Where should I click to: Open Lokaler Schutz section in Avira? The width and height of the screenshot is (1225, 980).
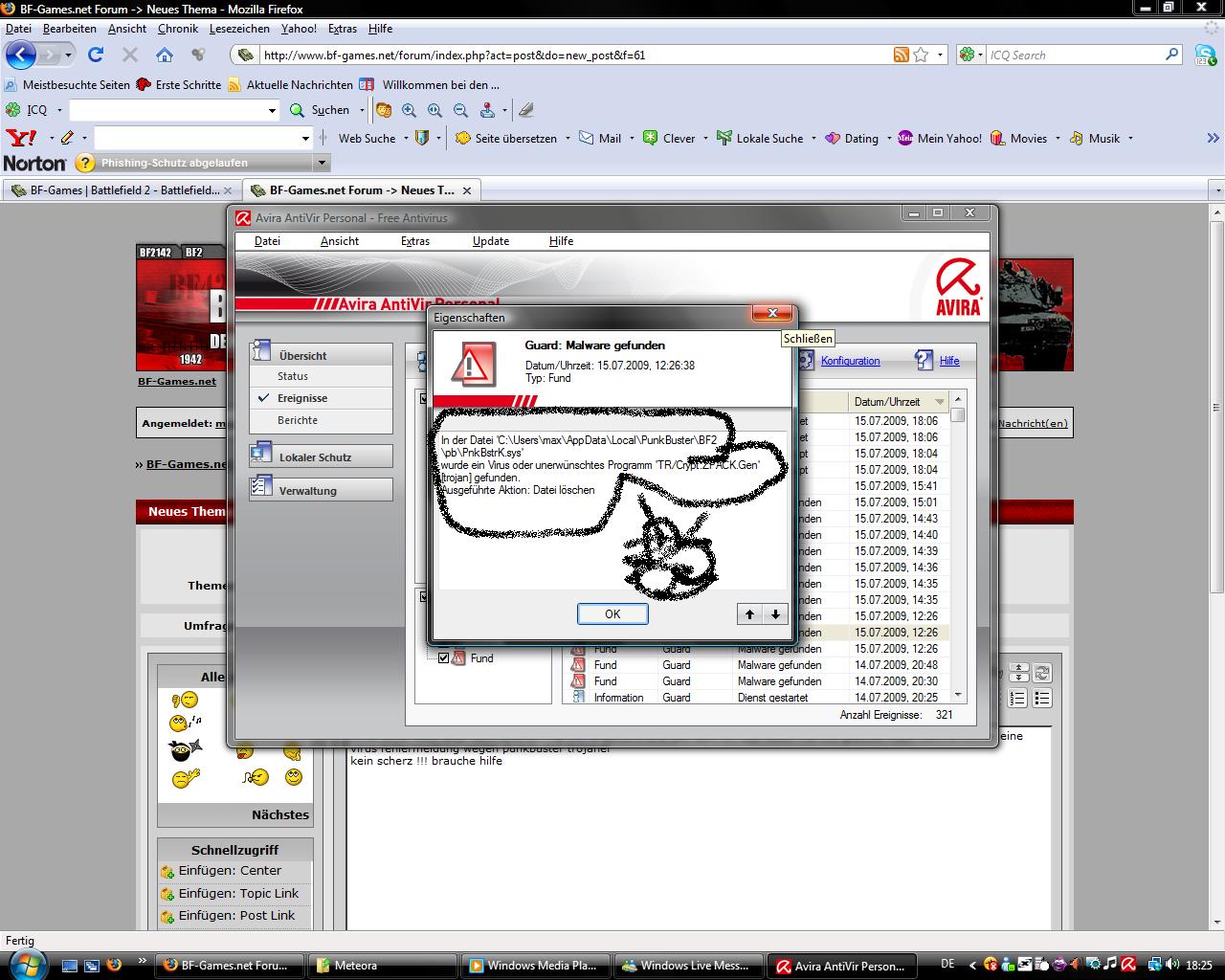coord(321,457)
